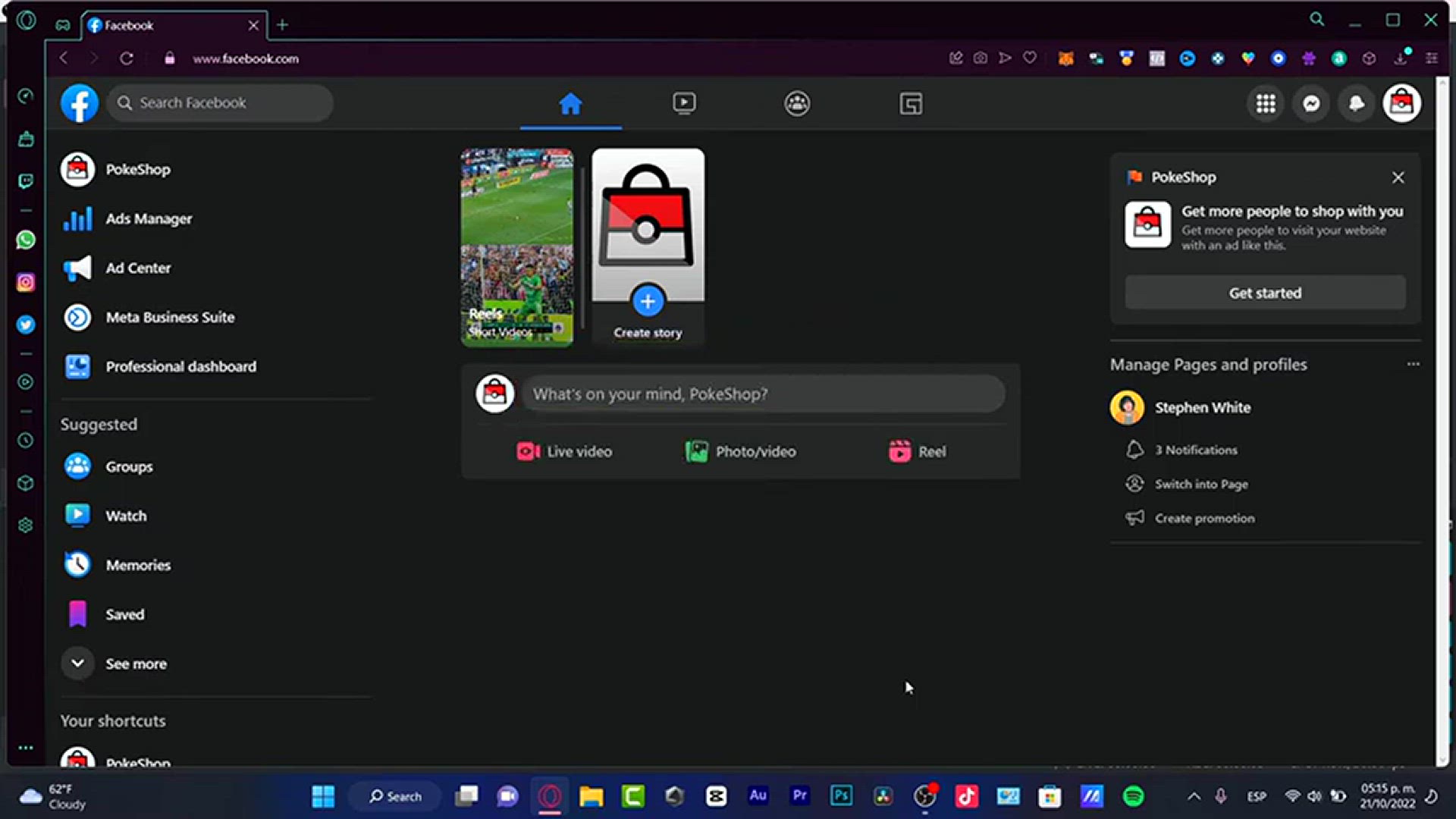Click the taskbar Search box
Viewport: 1456px width, 819px height.
point(395,796)
